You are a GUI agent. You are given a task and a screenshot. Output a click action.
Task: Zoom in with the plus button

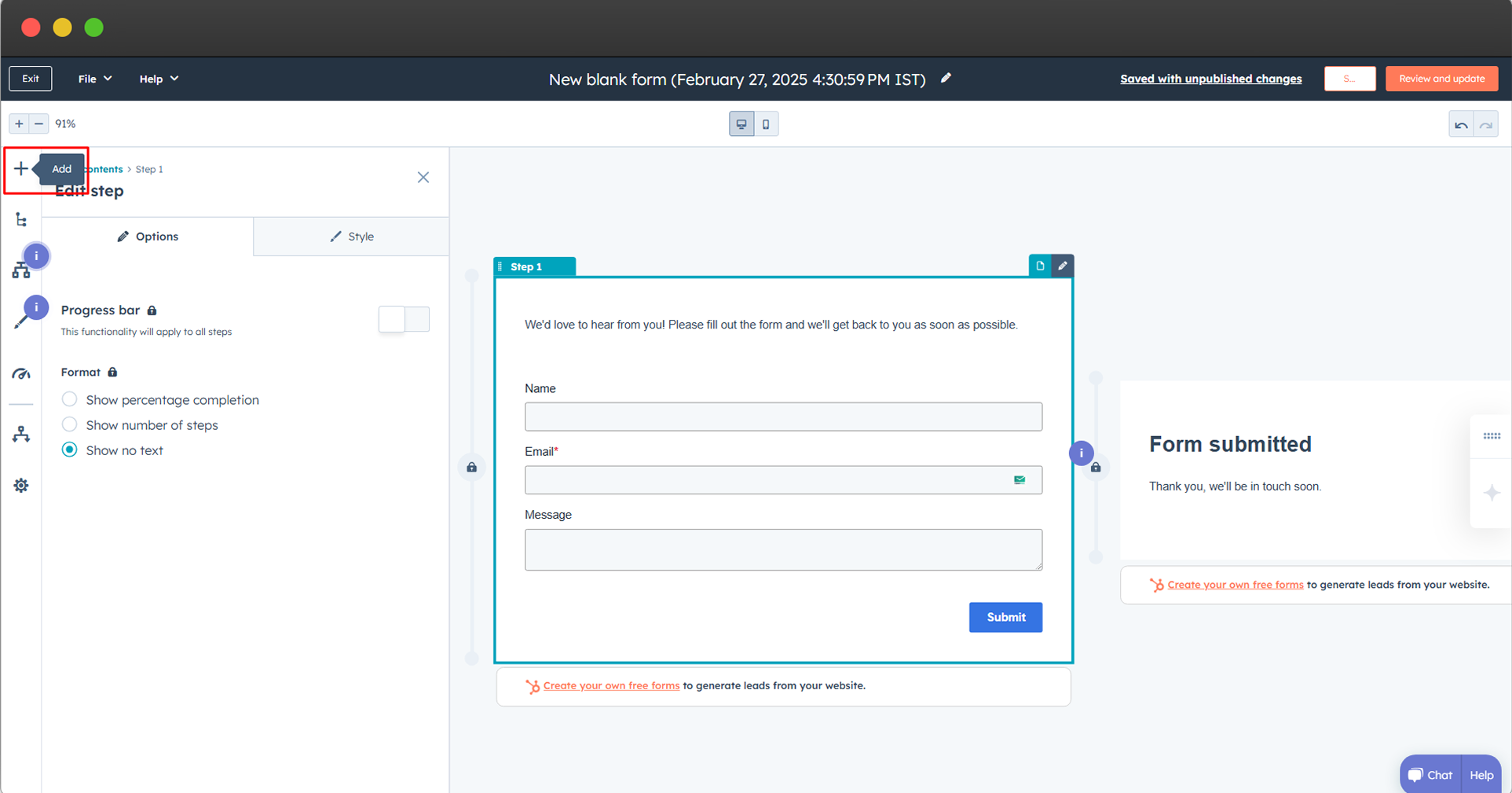19,124
